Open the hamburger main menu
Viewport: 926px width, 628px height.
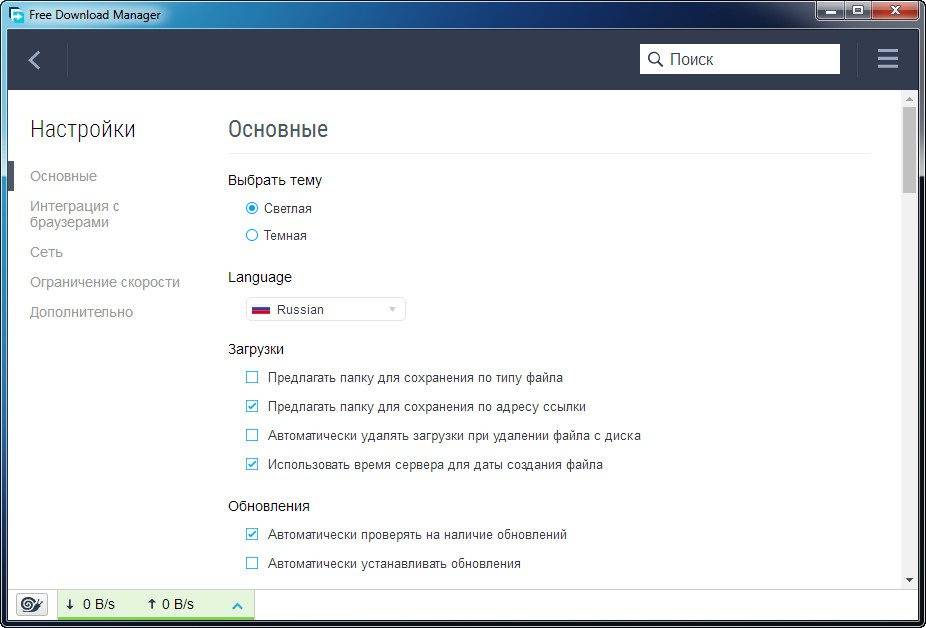(888, 59)
